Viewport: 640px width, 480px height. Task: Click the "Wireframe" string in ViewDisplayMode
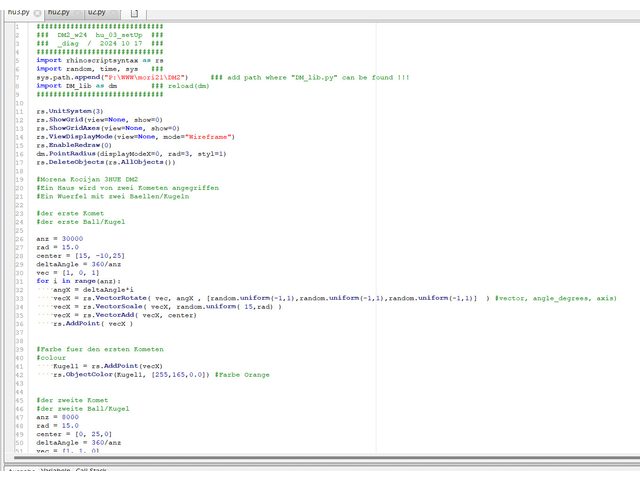click(x=208, y=137)
